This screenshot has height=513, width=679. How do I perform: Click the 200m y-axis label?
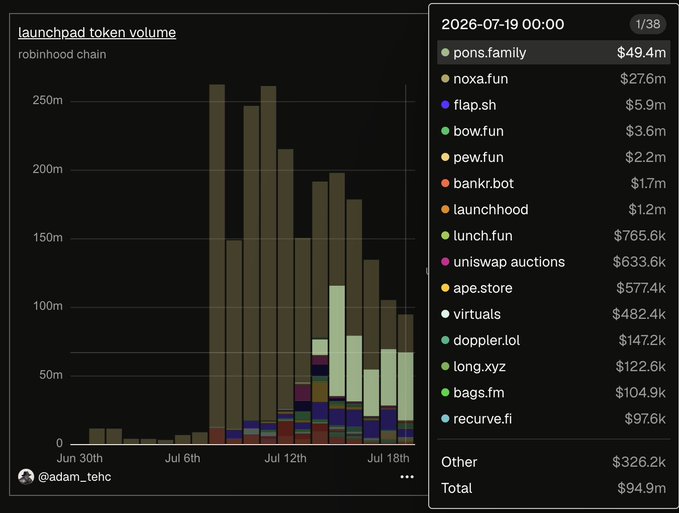(48, 169)
